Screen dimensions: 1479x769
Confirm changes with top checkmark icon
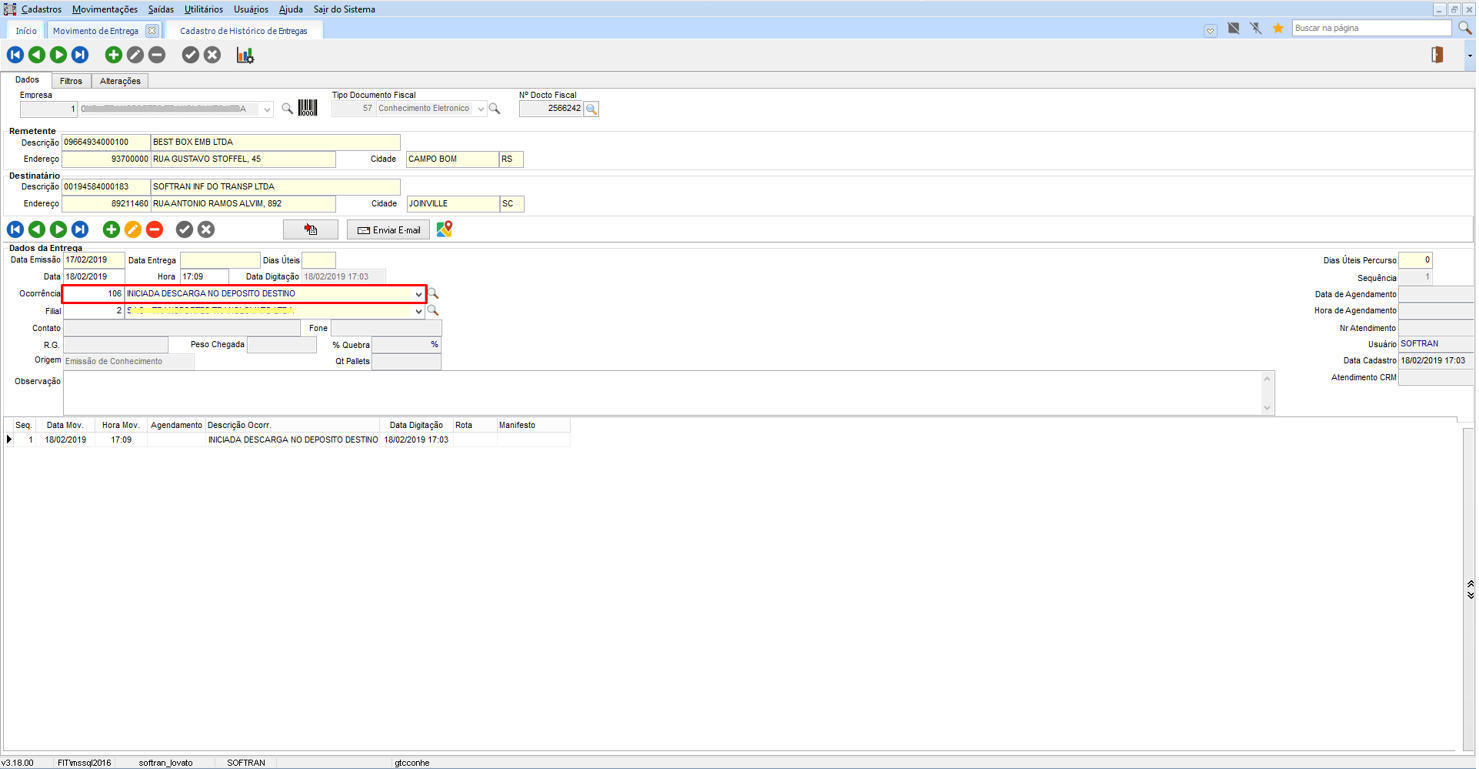(x=190, y=55)
